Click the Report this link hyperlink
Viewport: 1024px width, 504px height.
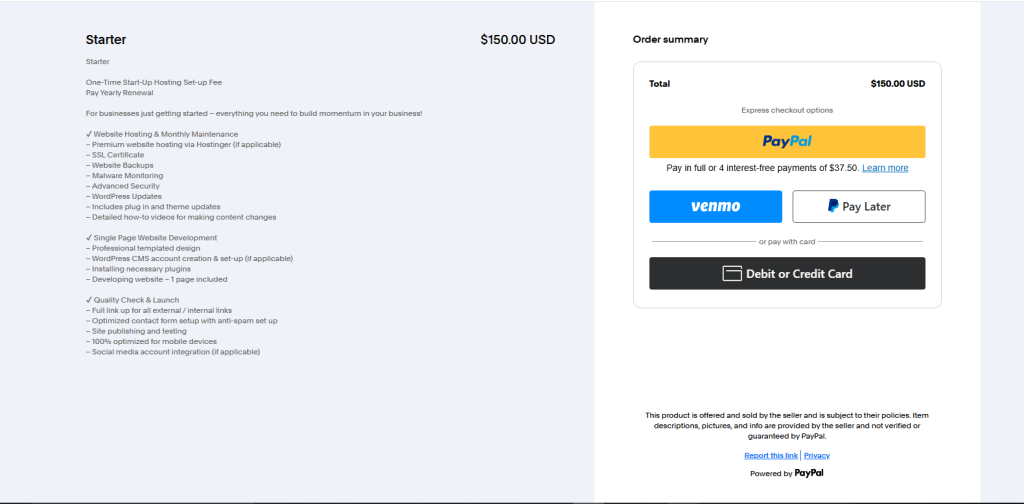(x=770, y=455)
